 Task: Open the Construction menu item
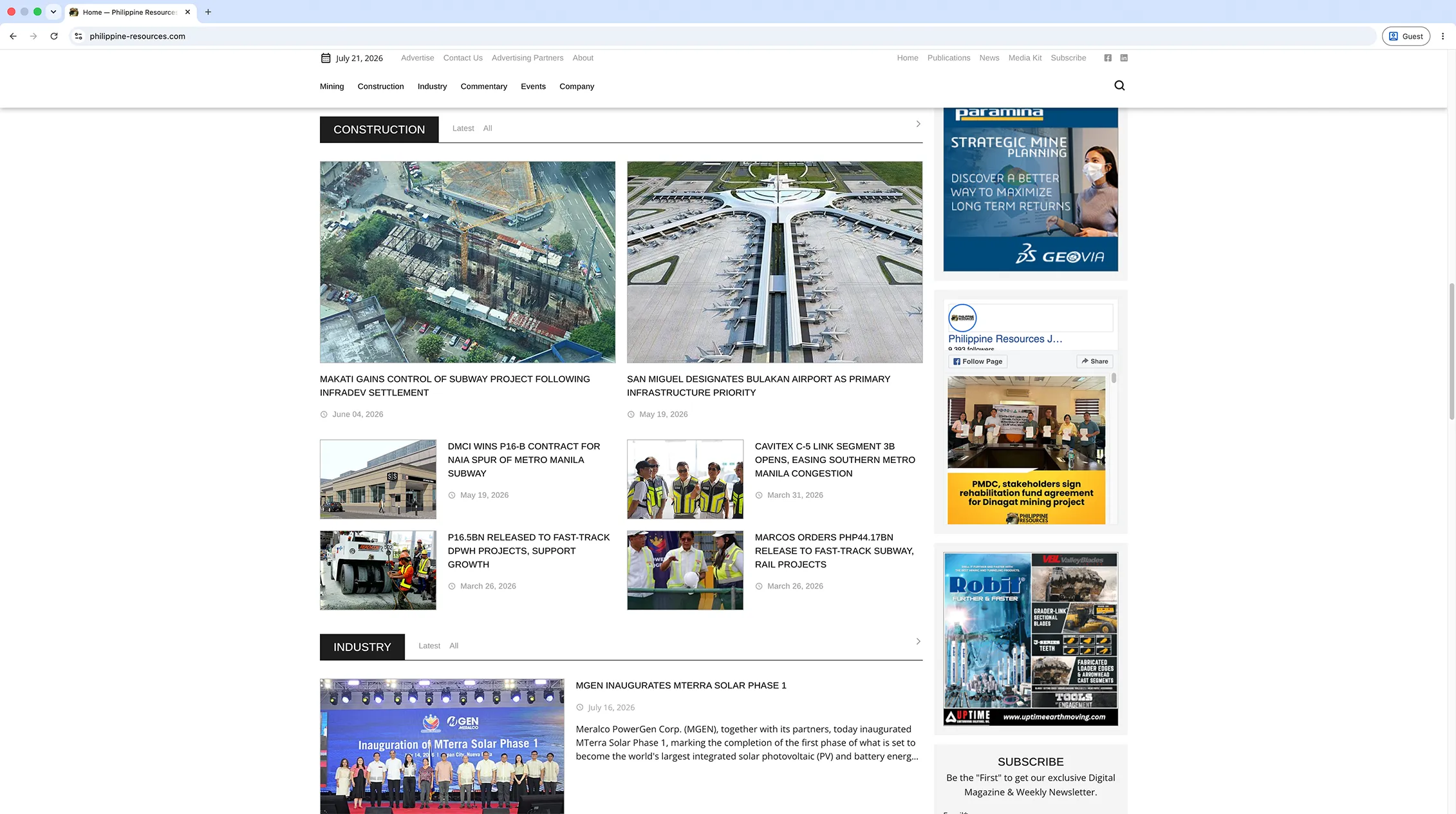[x=380, y=86]
